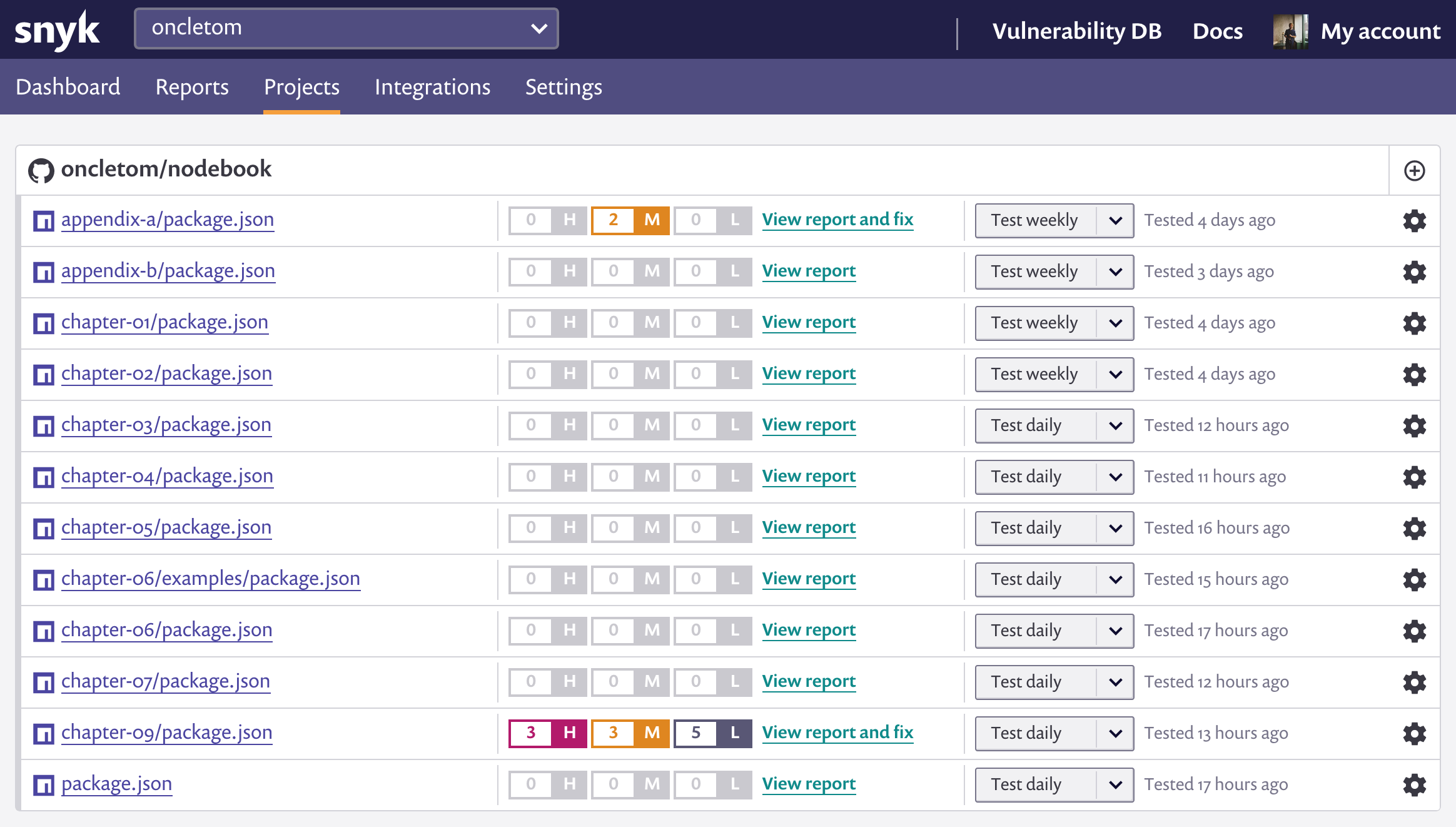The height and width of the screenshot is (827, 1456).
Task: Open the Integrations tab
Action: tap(432, 87)
